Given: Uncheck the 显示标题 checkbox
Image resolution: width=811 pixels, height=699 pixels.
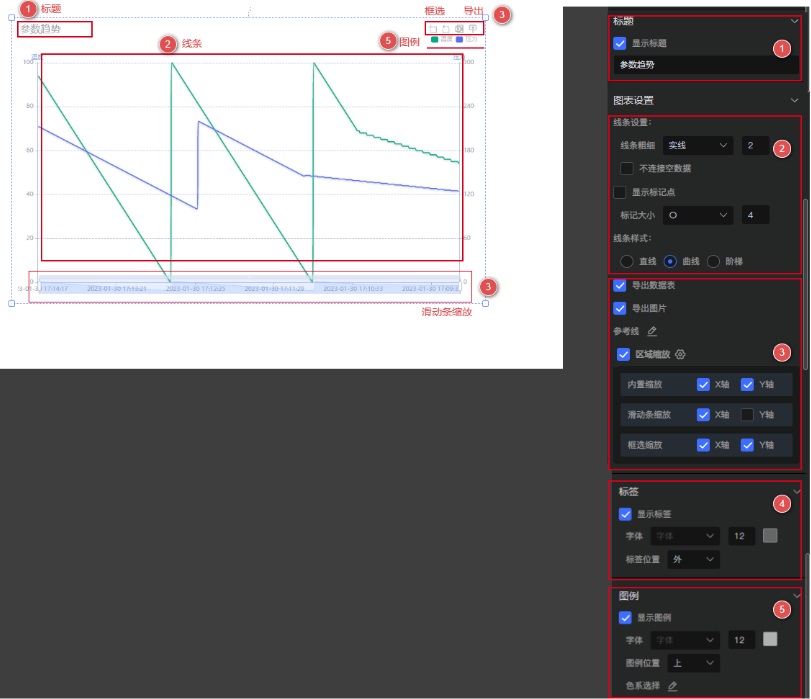Looking at the screenshot, I should point(620,43).
